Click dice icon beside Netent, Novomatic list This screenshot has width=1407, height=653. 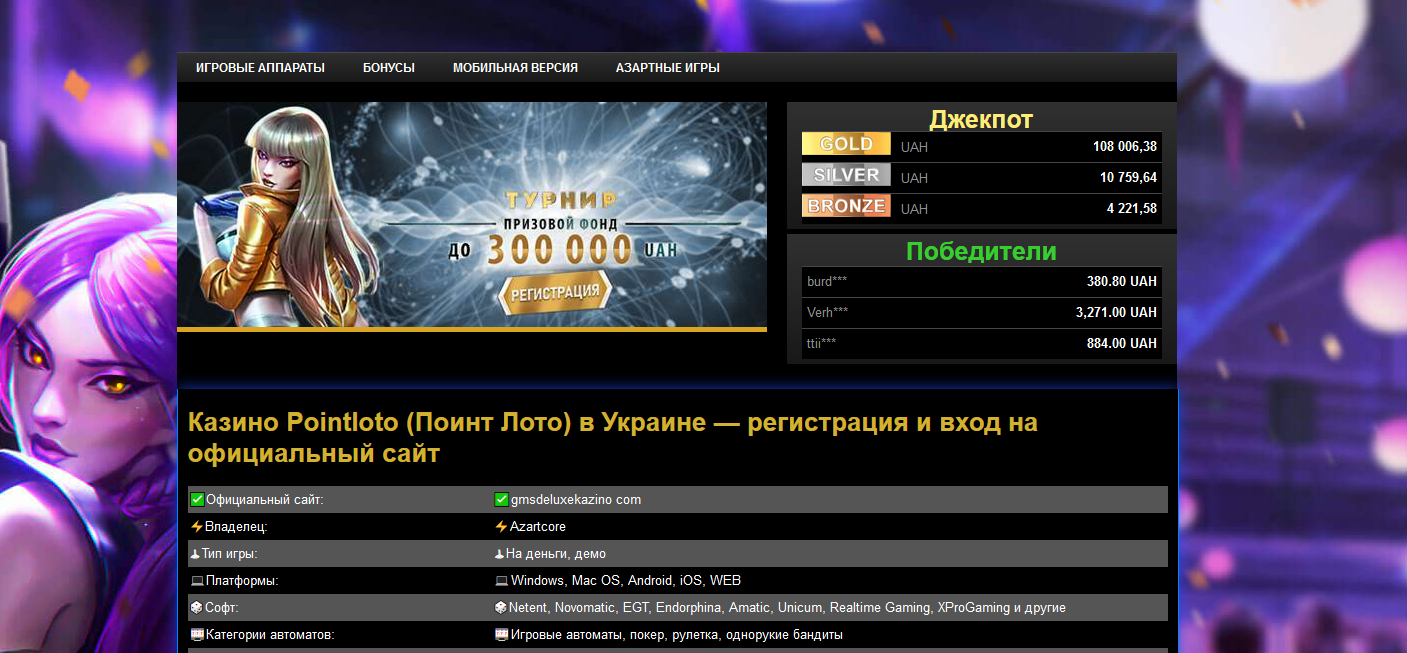click(502, 608)
